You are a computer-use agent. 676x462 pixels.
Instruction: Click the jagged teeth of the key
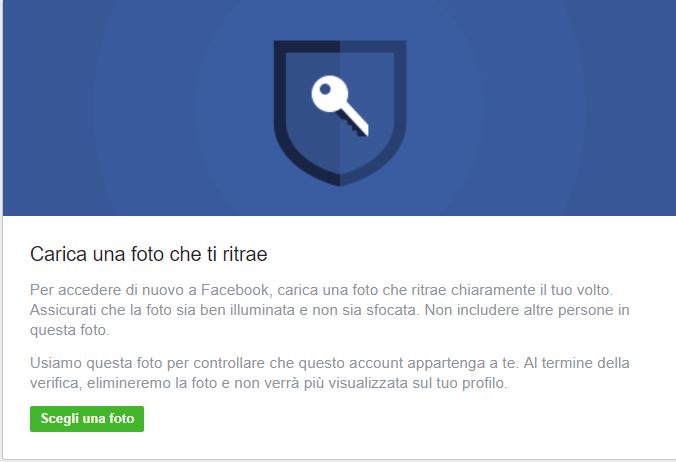click(x=350, y=124)
